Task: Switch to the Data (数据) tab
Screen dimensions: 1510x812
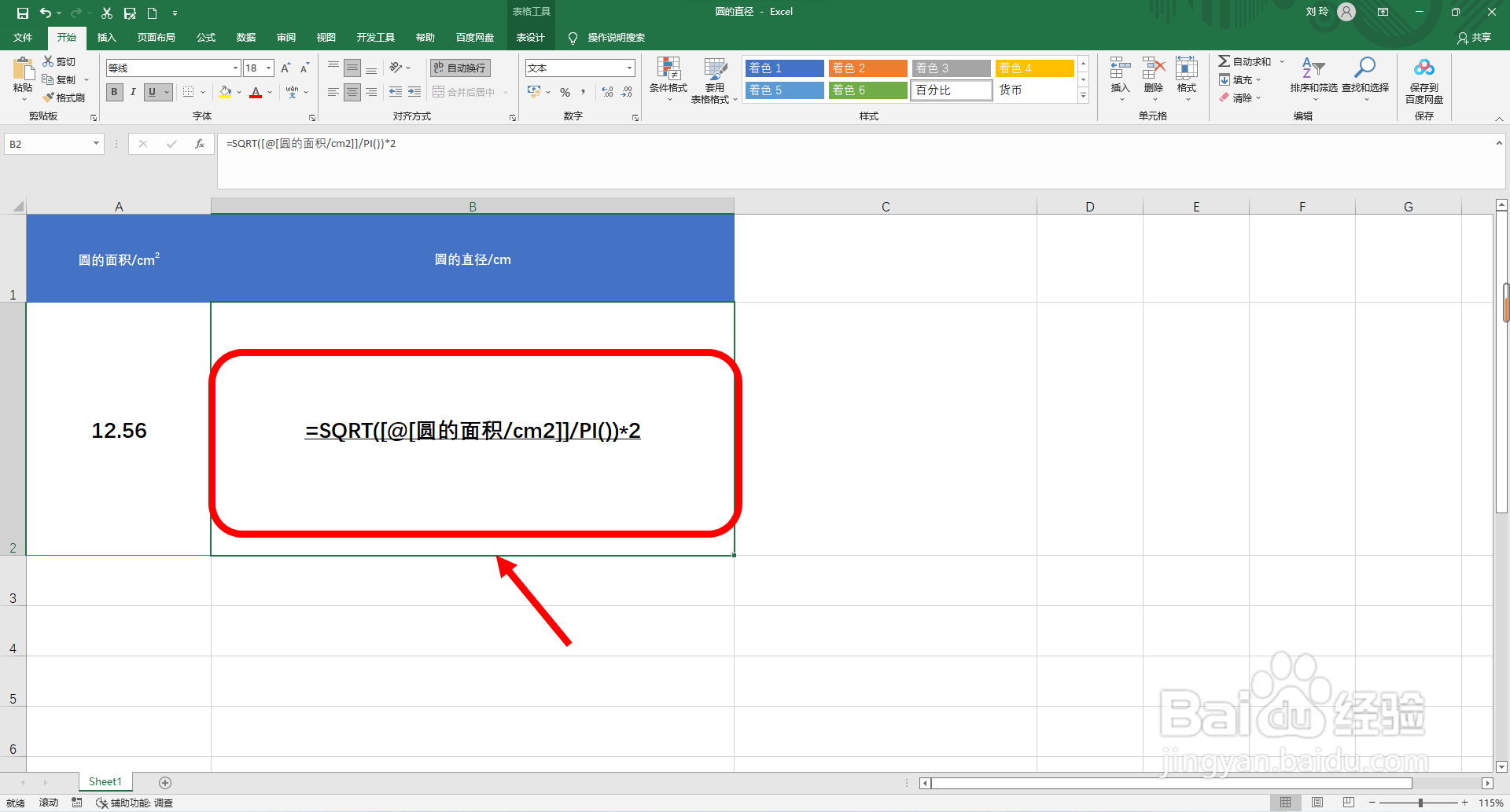Action: coord(246,37)
